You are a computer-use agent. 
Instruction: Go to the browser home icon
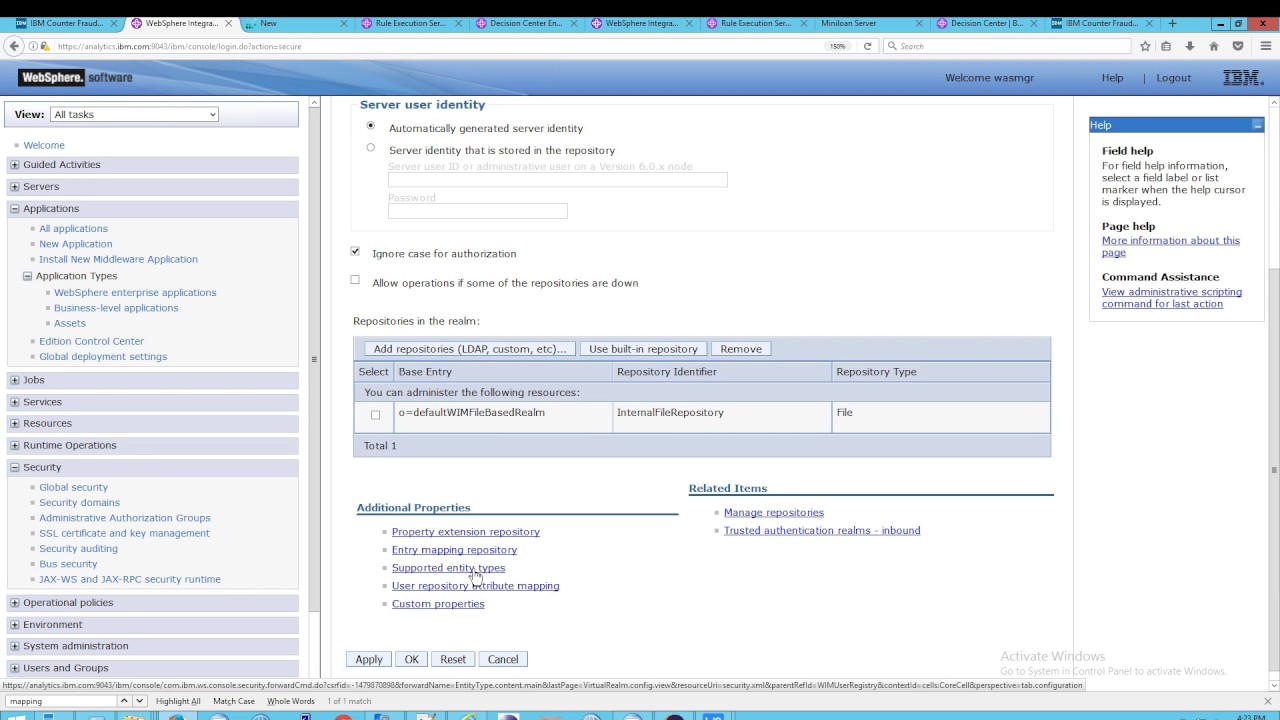[x=1214, y=46]
